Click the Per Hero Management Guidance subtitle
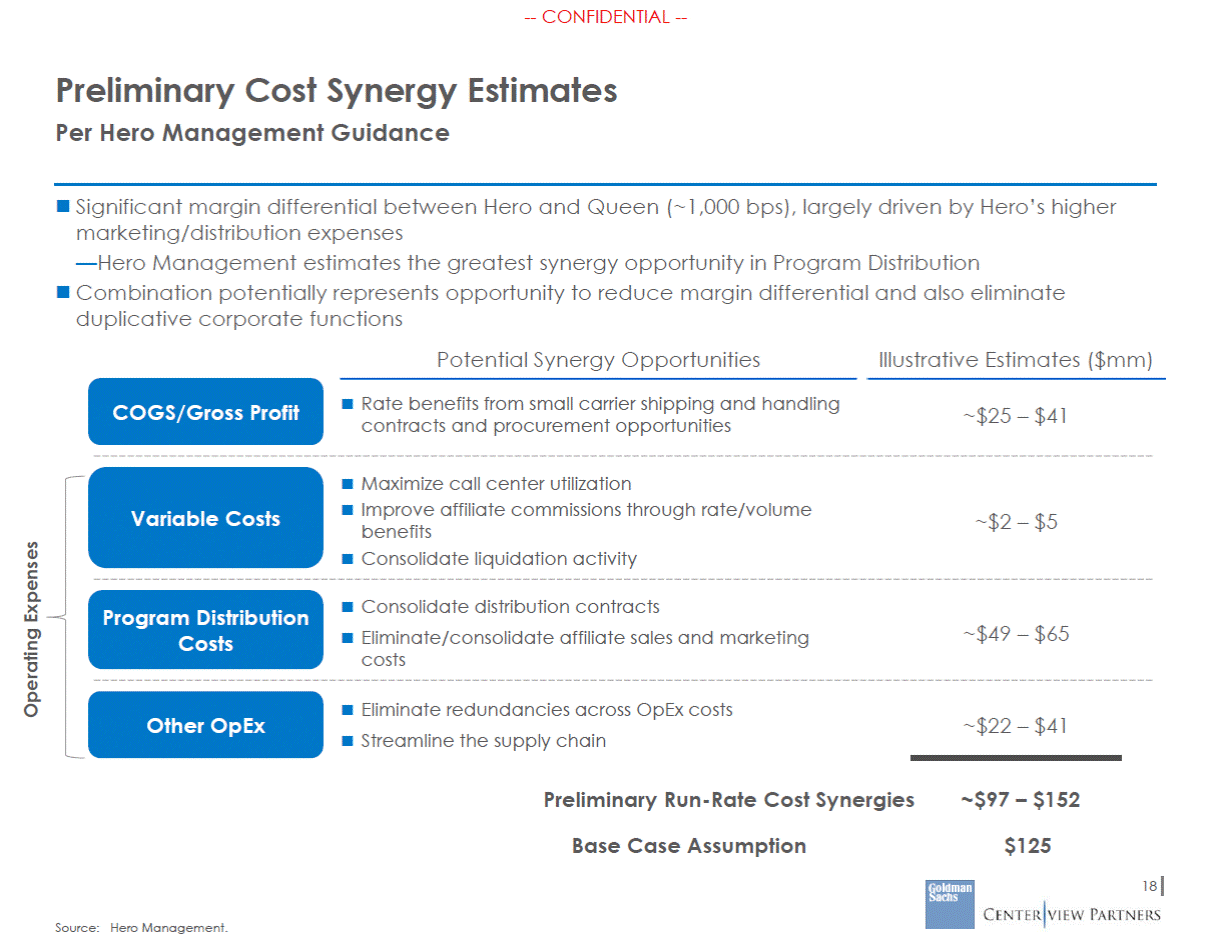 coord(252,133)
